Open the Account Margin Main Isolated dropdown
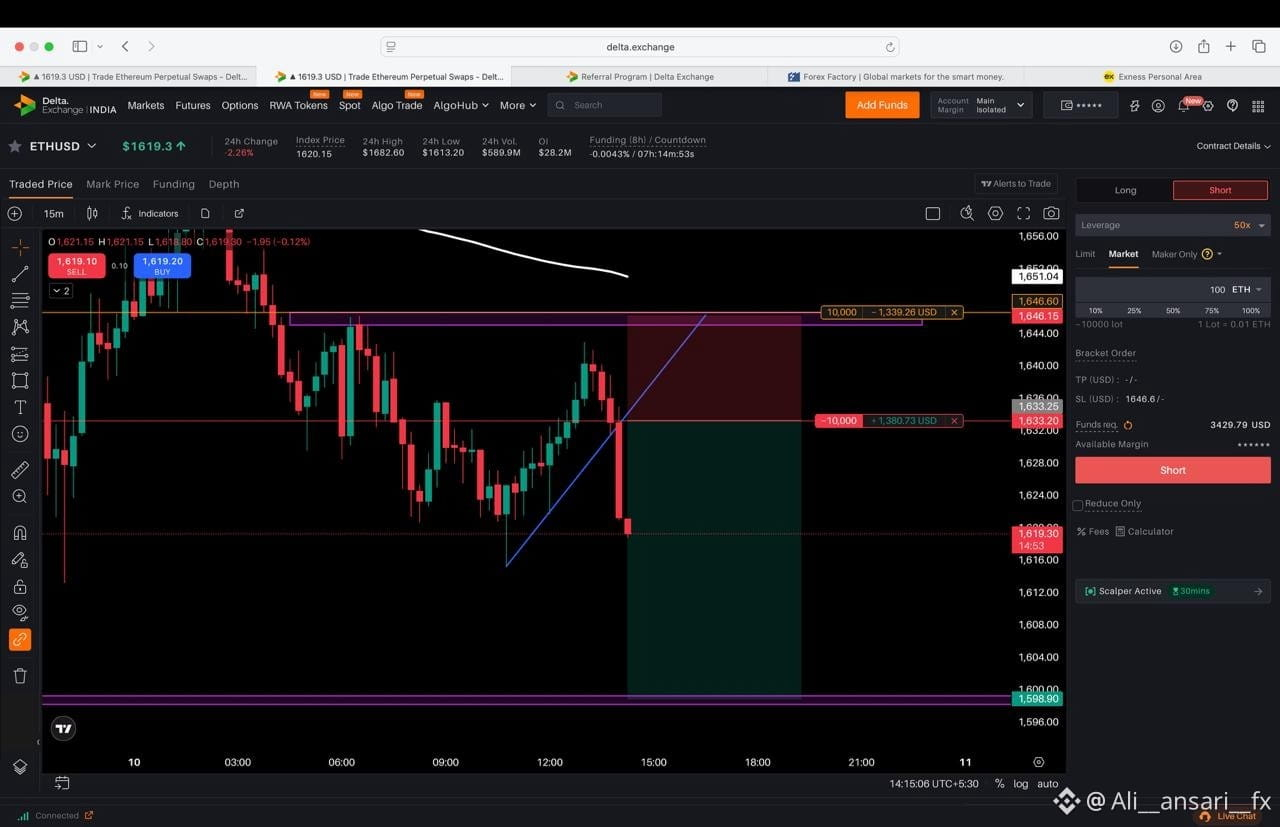Viewport: 1280px width, 827px height. (x=980, y=105)
